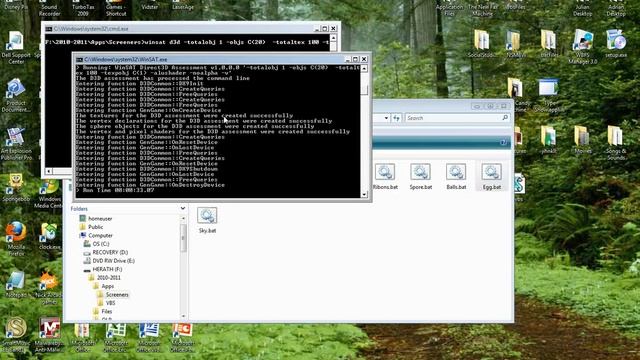Click cmd.exe horizontal scroll left arrow
640x360 pixels.
click(49, 171)
